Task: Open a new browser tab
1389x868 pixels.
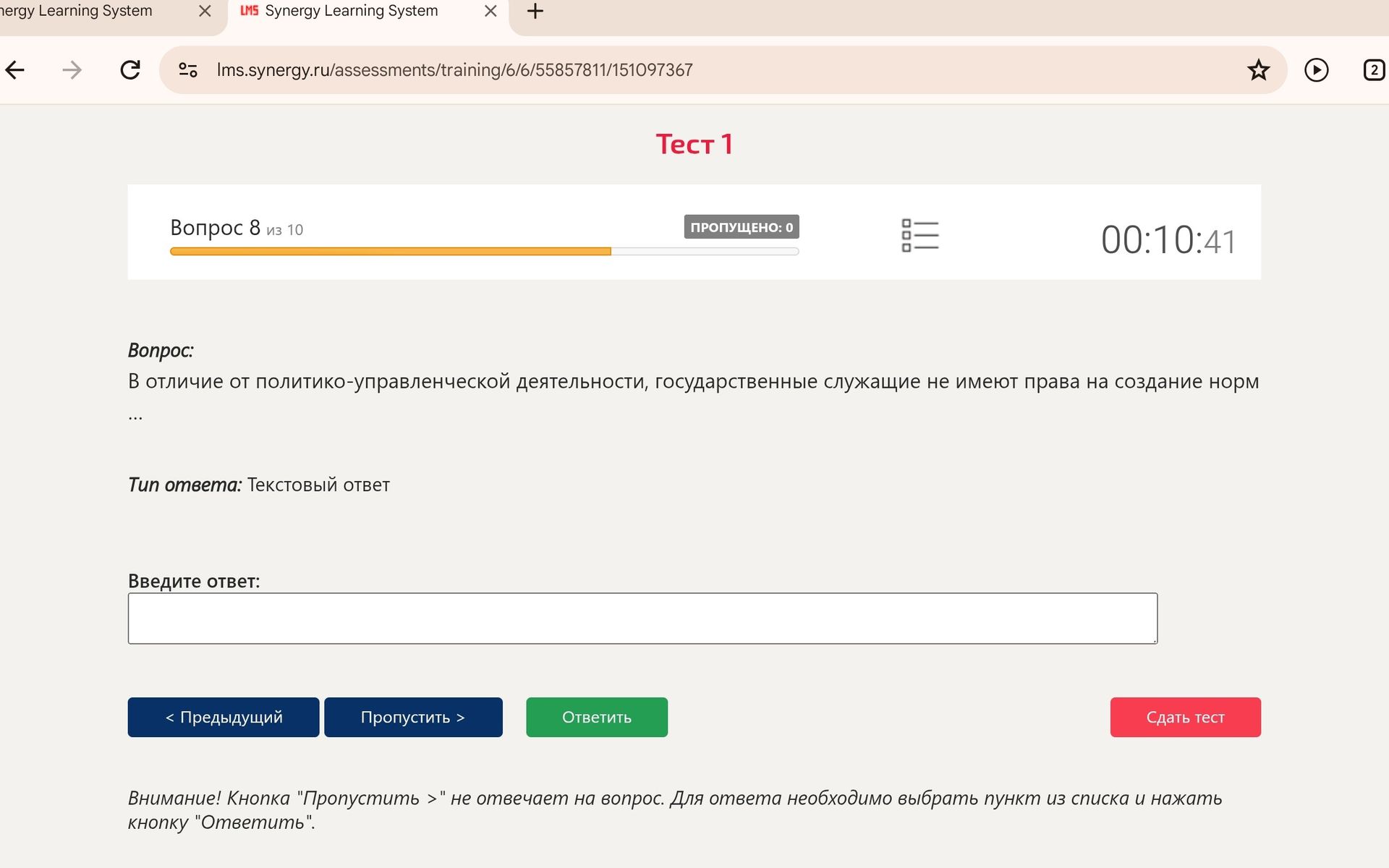Action: (x=535, y=12)
